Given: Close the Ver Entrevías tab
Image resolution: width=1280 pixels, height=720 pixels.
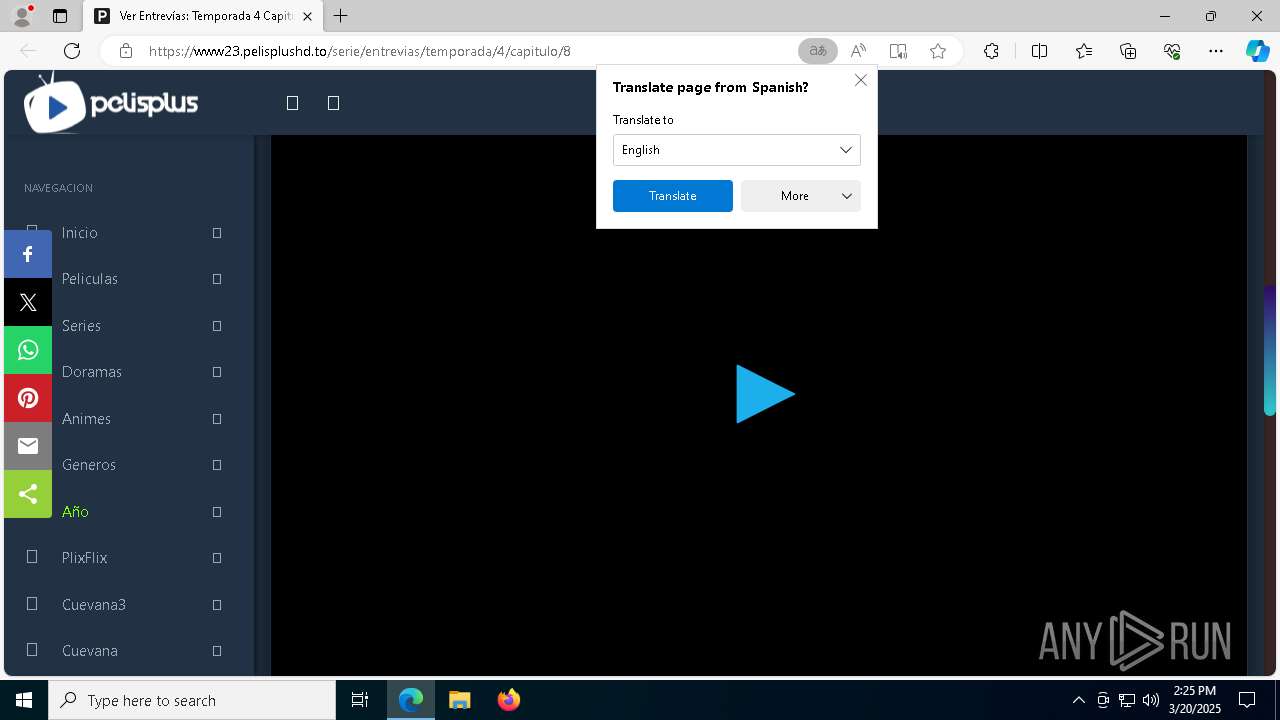Looking at the screenshot, I should (x=307, y=16).
